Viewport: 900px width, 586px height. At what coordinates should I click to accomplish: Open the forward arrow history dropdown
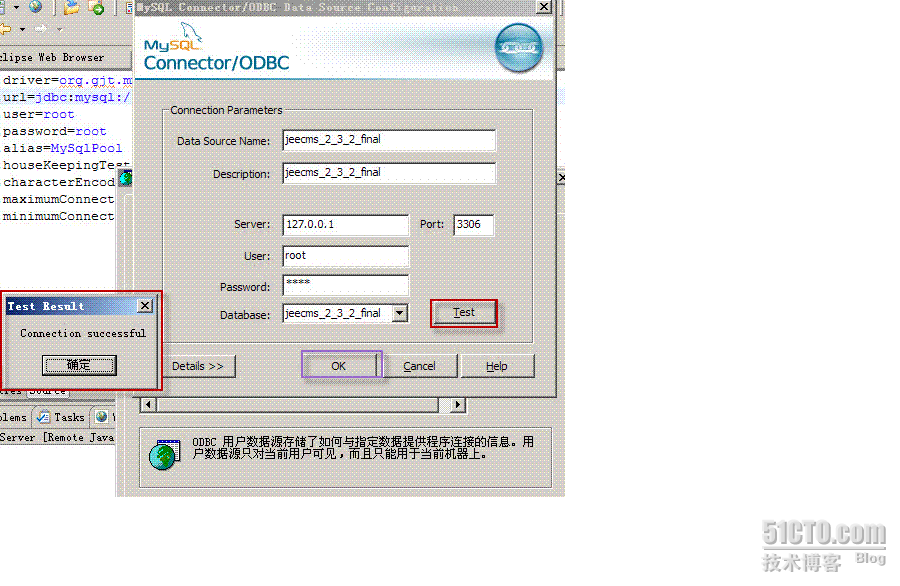59,29
